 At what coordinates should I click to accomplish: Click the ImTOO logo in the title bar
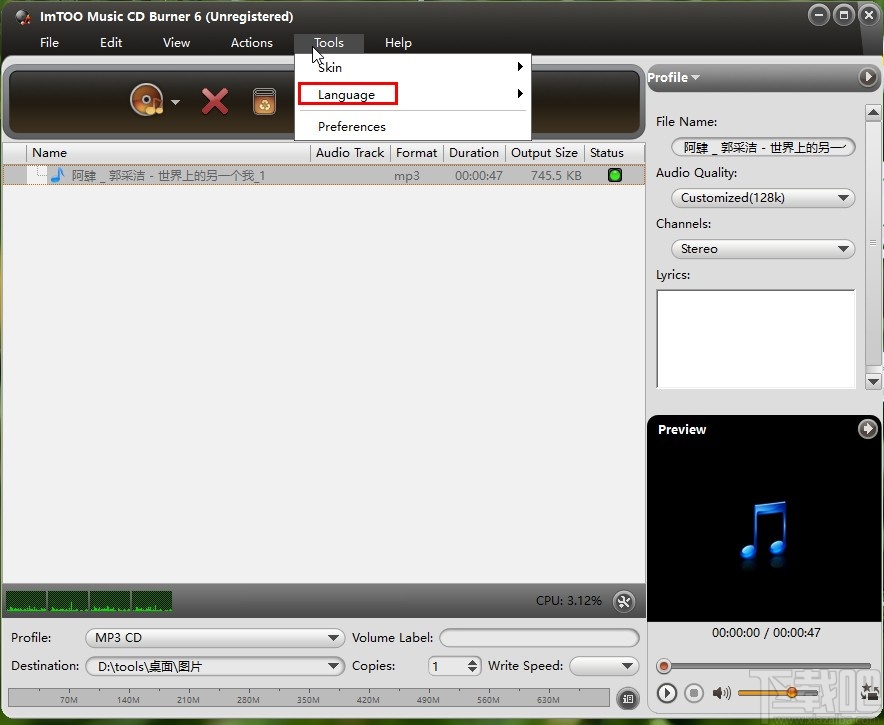(20, 16)
